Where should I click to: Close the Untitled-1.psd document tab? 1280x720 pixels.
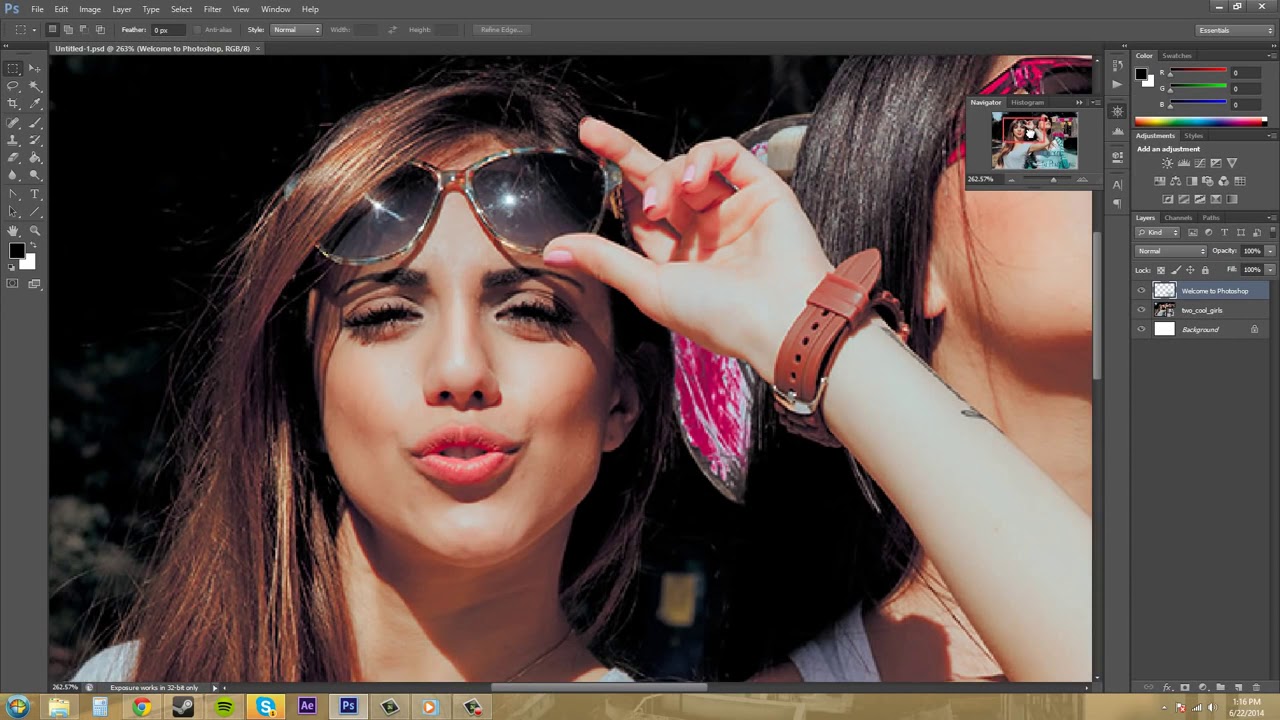click(258, 48)
